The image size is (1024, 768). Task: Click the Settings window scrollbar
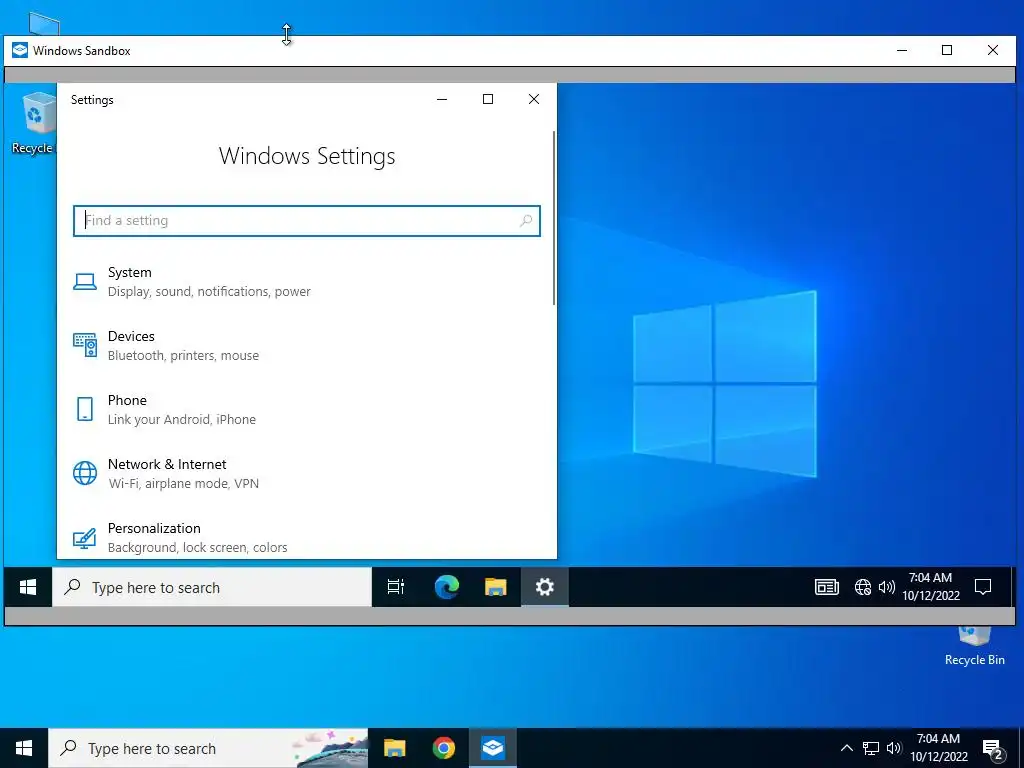pyautogui.click(x=554, y=218)
